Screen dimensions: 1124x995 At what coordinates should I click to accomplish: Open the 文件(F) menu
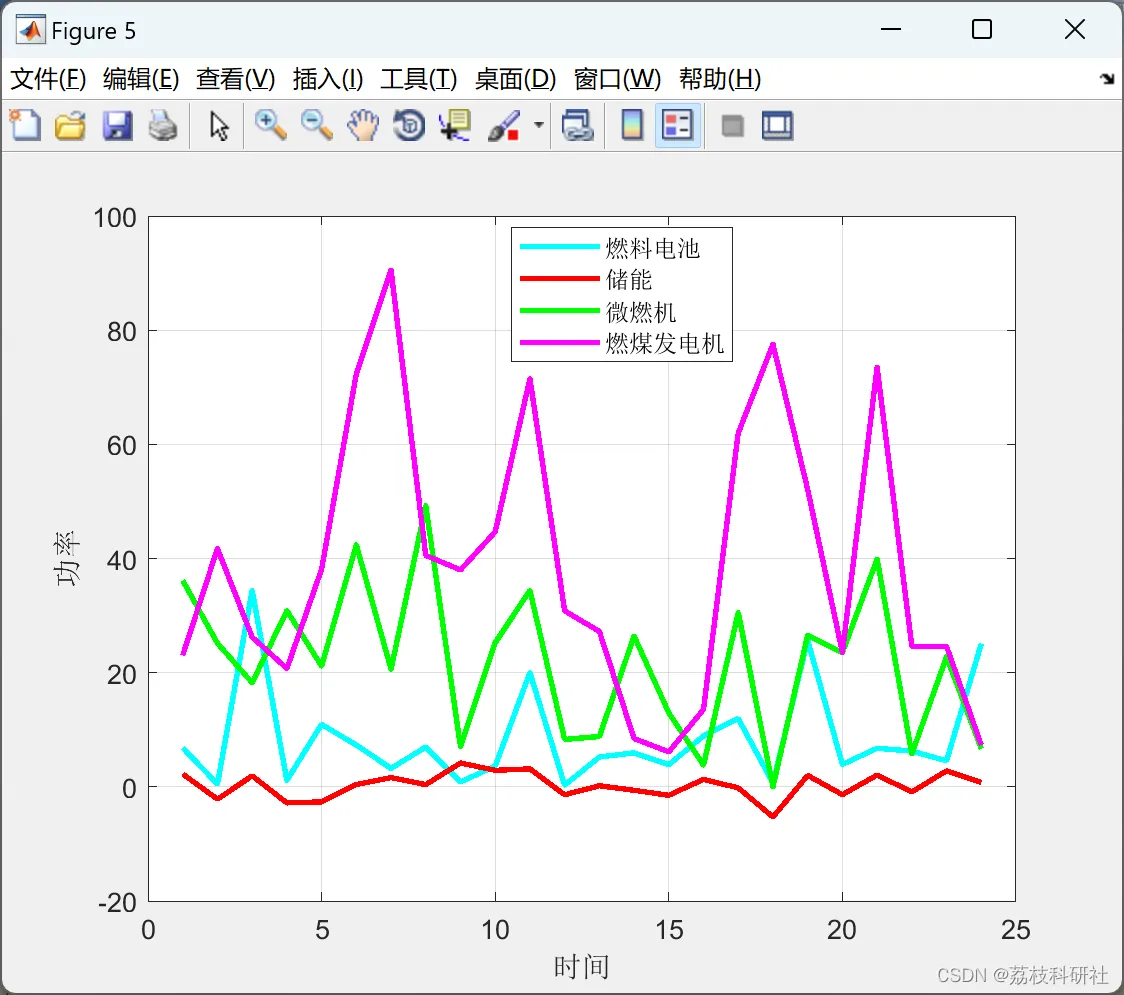(48, 79)
